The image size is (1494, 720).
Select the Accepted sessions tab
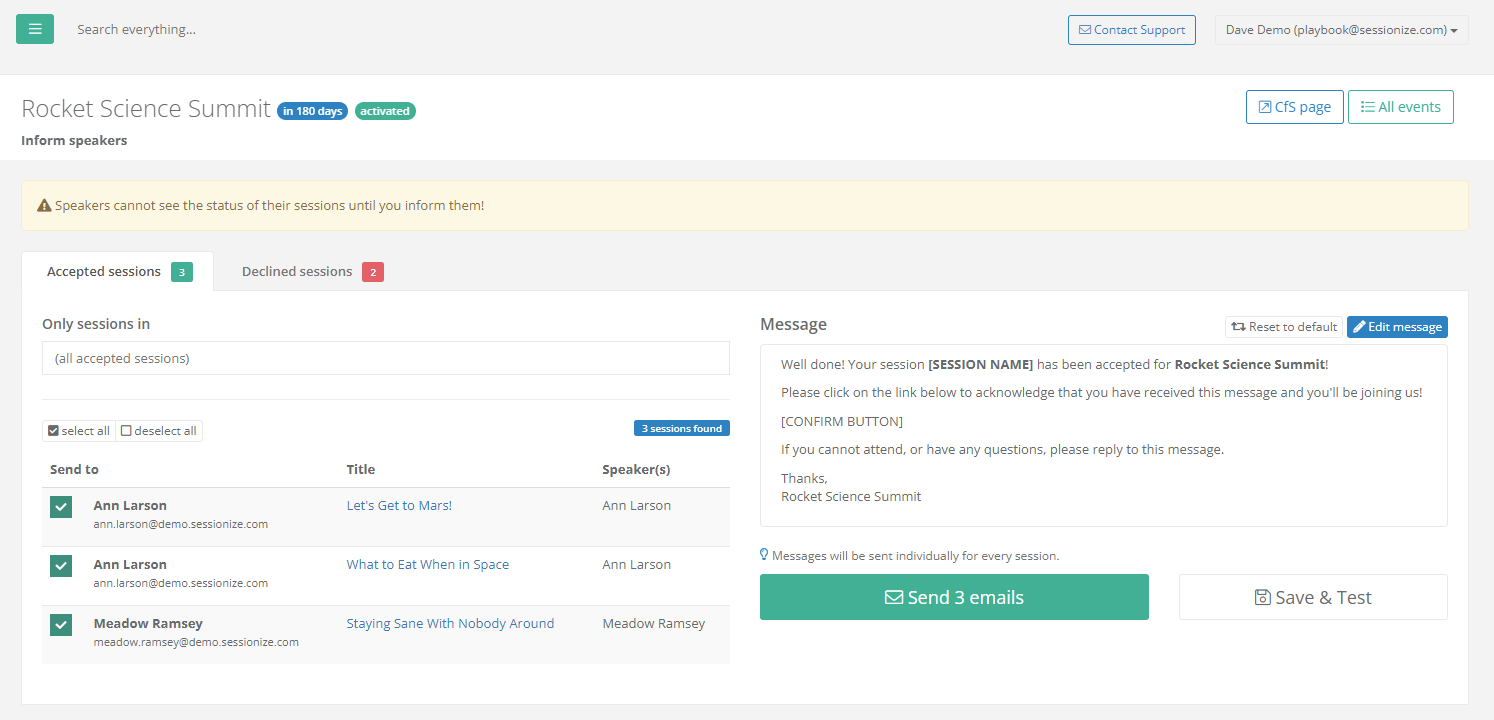(117, 271)
